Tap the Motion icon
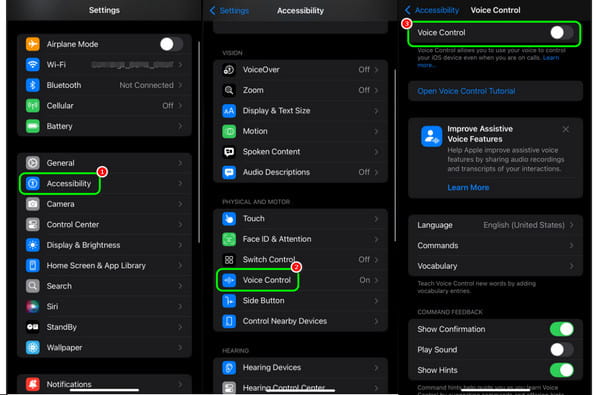Image resolution: width=600 pixels, height=395 pixels. [x=229, y=131]
